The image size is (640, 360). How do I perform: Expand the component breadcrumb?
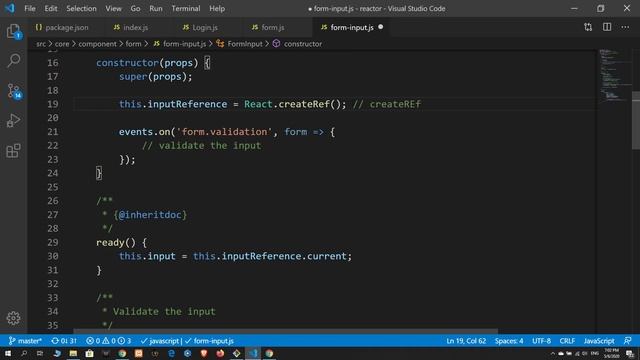(97, 44)
